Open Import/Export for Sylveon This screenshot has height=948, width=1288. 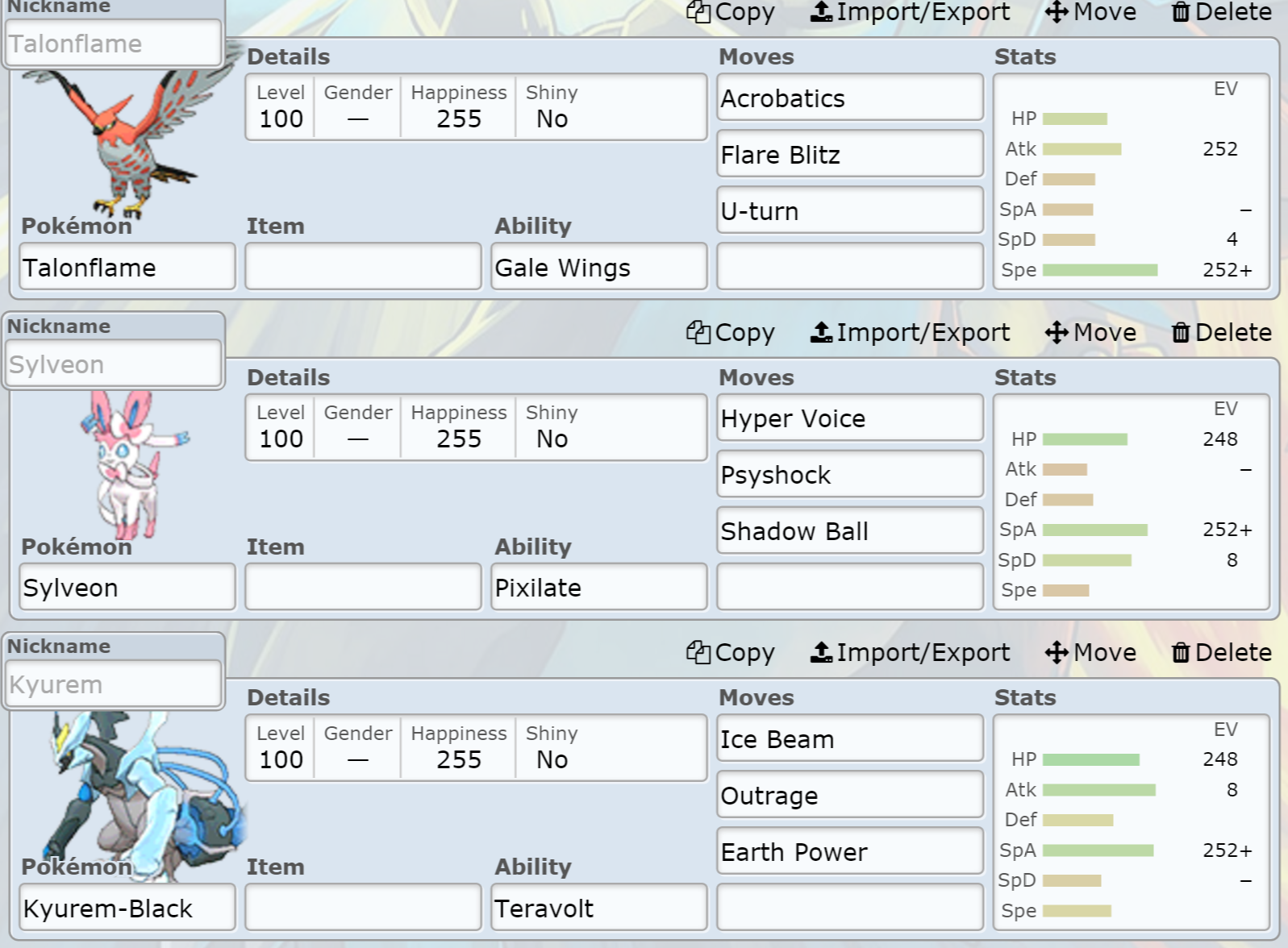pyautogui.click(x=910, y=332)
